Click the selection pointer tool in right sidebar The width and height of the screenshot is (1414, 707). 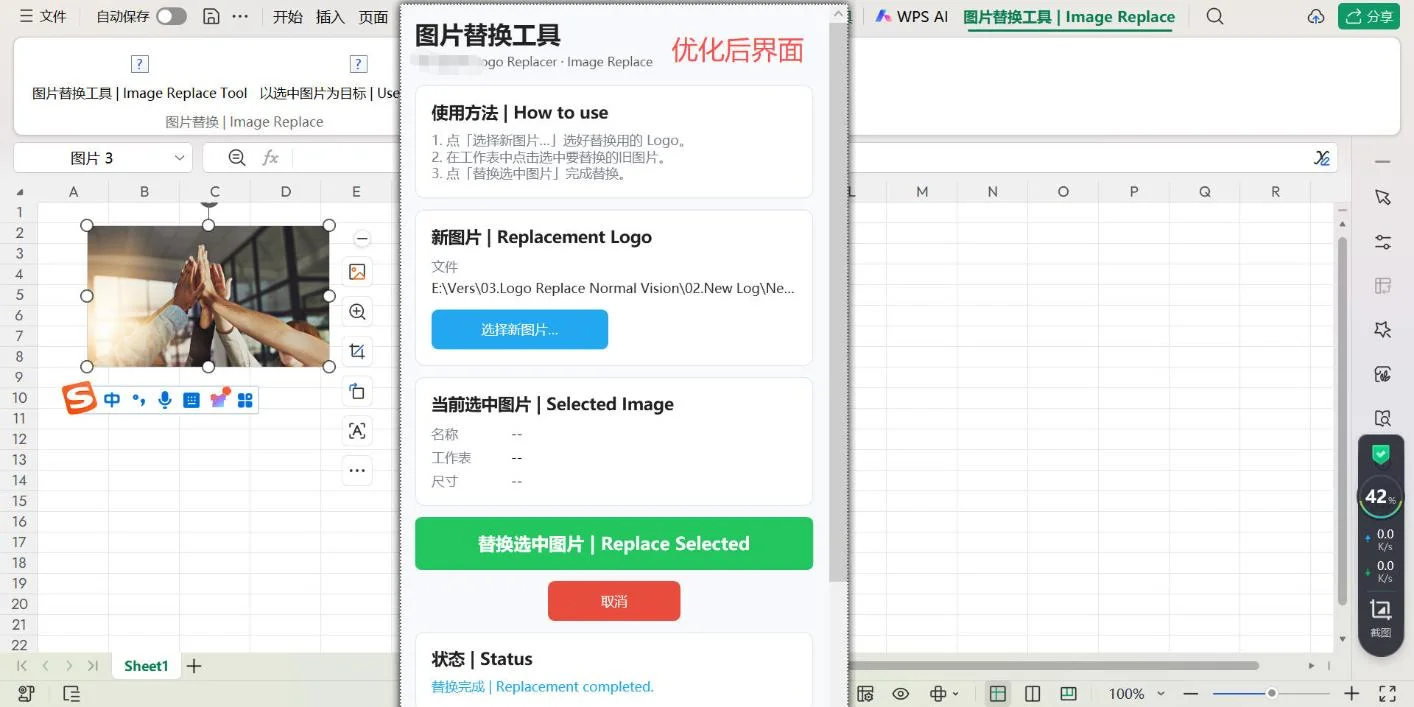point(1383,198)
